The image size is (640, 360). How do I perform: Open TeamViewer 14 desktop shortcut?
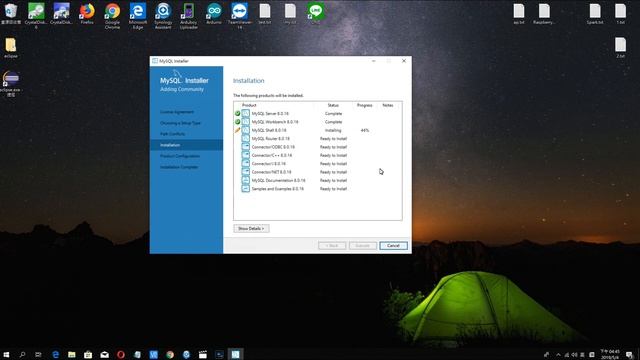tap(240, 16)
